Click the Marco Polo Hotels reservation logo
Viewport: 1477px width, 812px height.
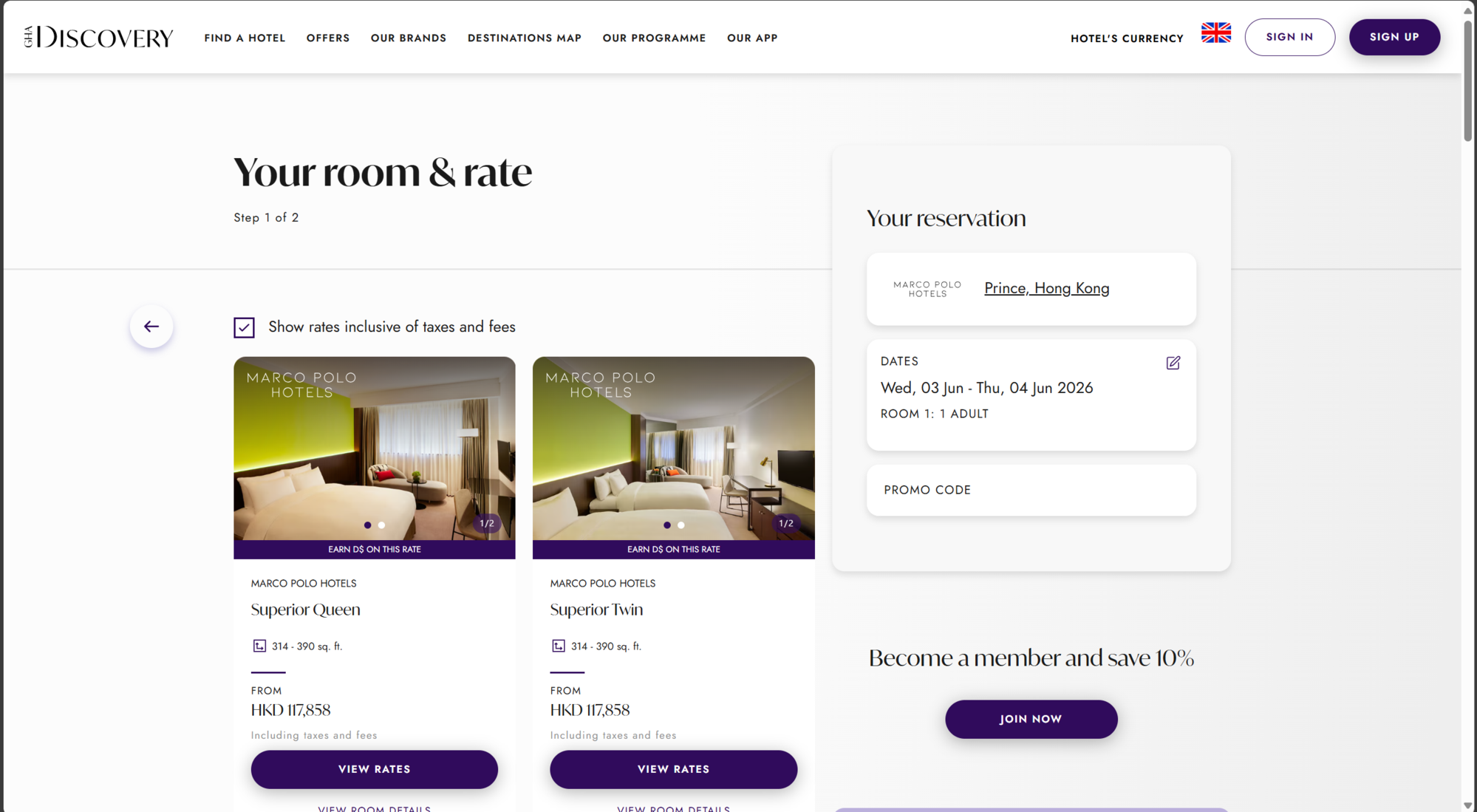(927, 289)
